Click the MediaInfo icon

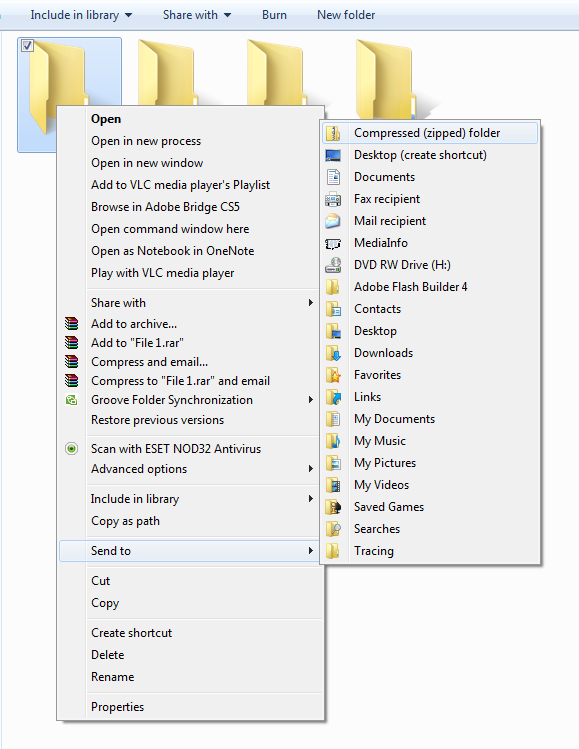click(x=333, y=243)
